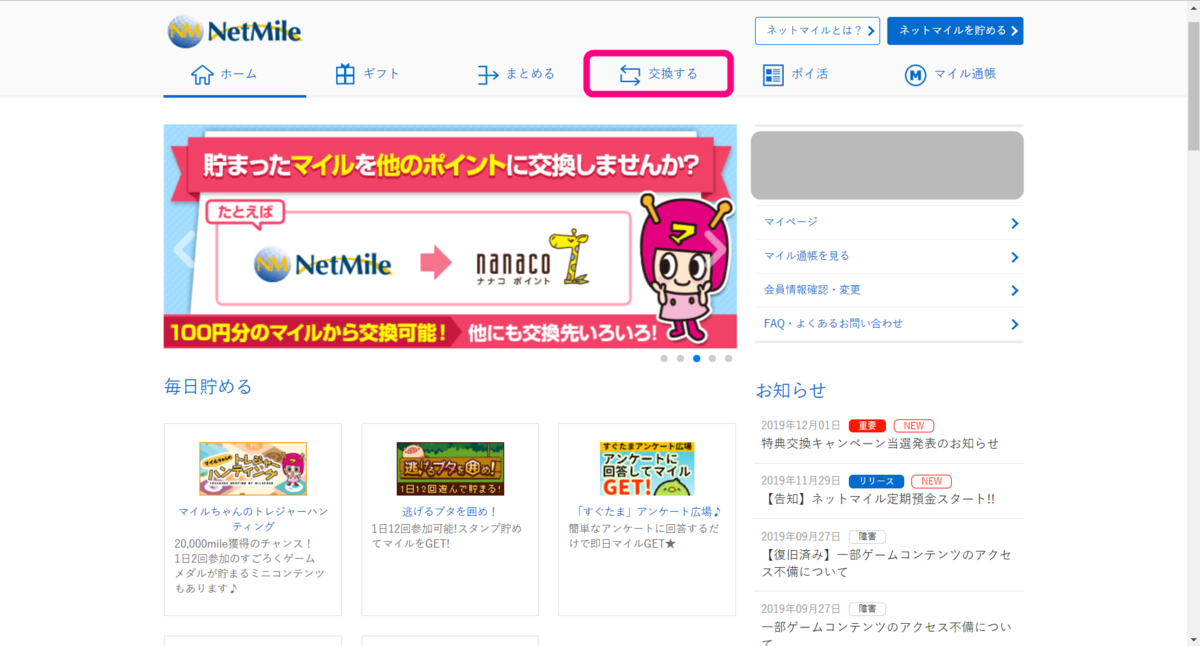Select the second carousel dot
This screenshot has height=646, width=1200.
(680, 358)
